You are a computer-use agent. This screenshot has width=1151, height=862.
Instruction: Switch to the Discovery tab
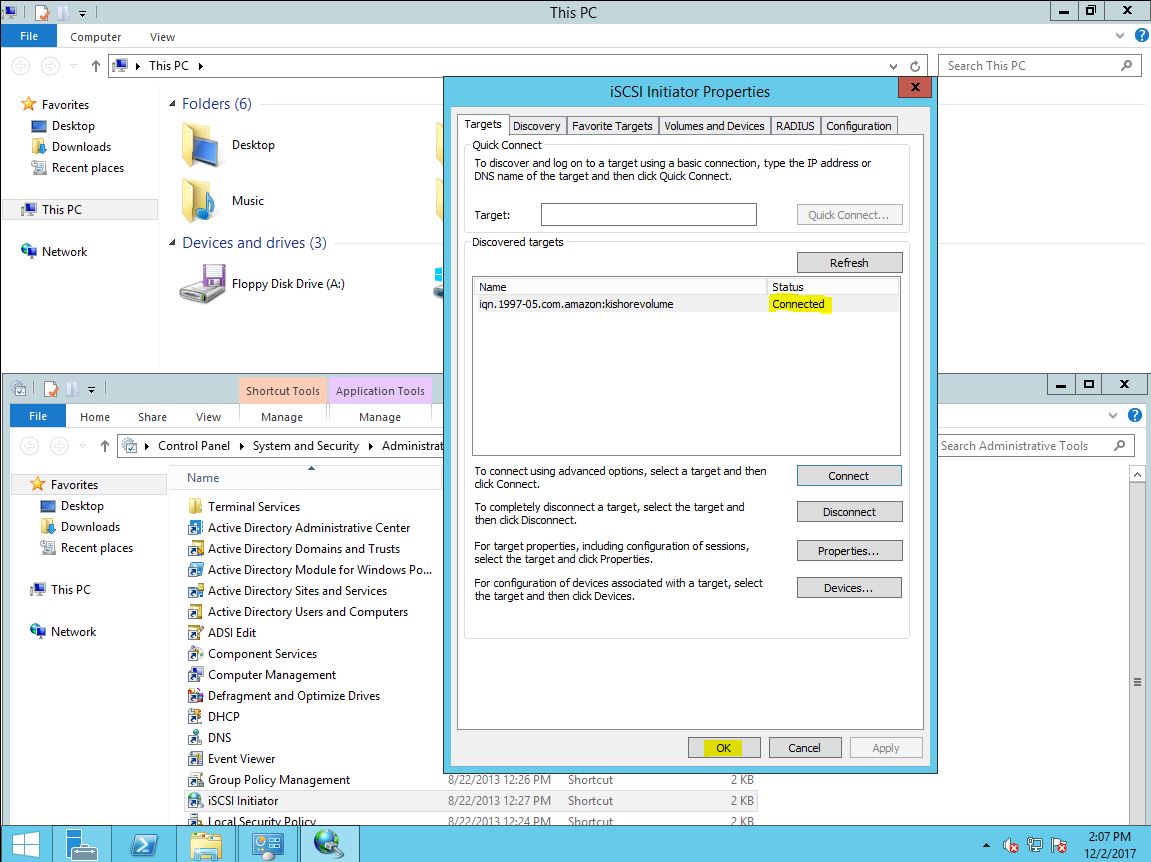(537, 126)
